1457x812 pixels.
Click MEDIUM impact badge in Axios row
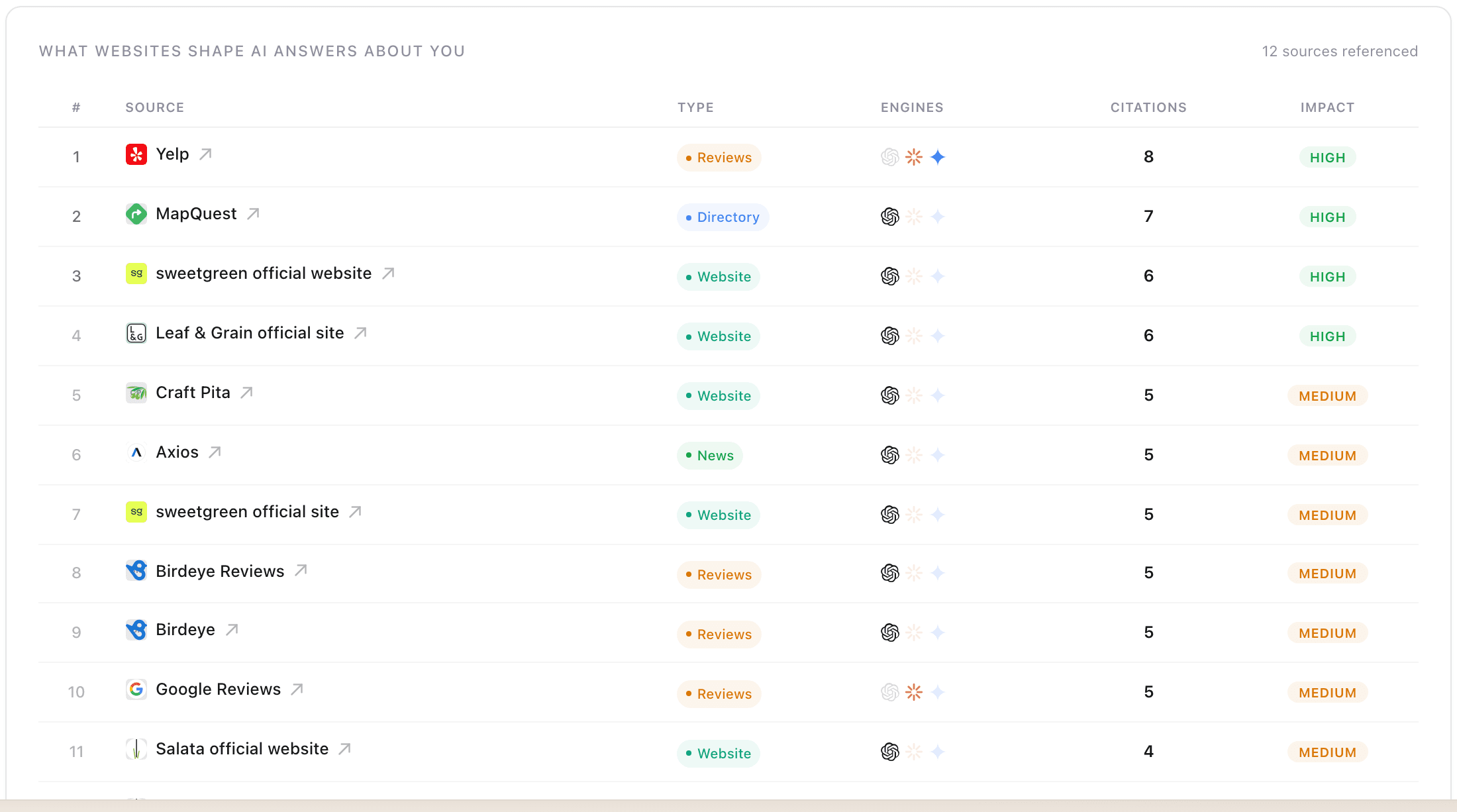(1327, 456)
